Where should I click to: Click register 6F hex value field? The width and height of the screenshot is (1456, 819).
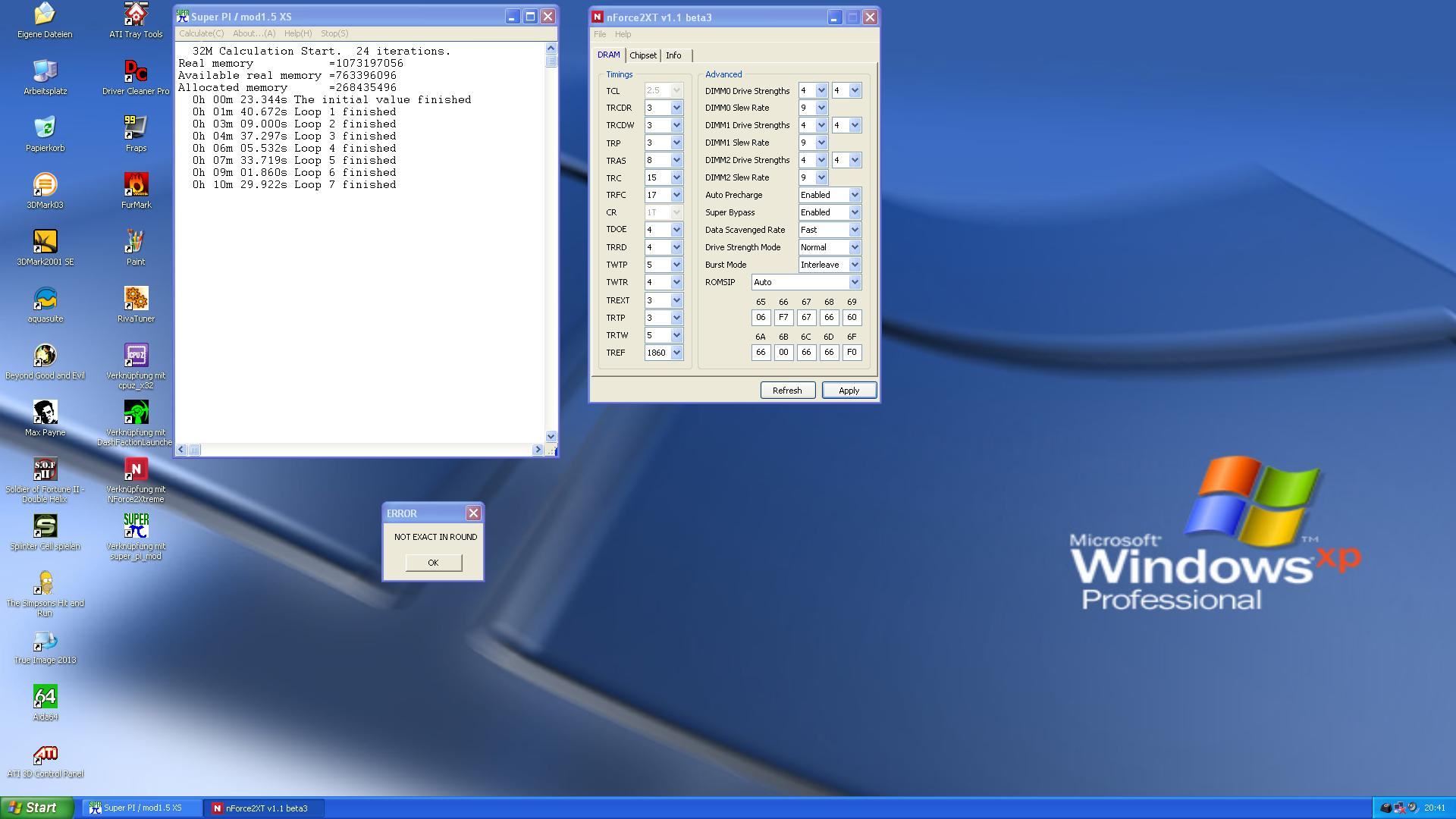point(852,353)
